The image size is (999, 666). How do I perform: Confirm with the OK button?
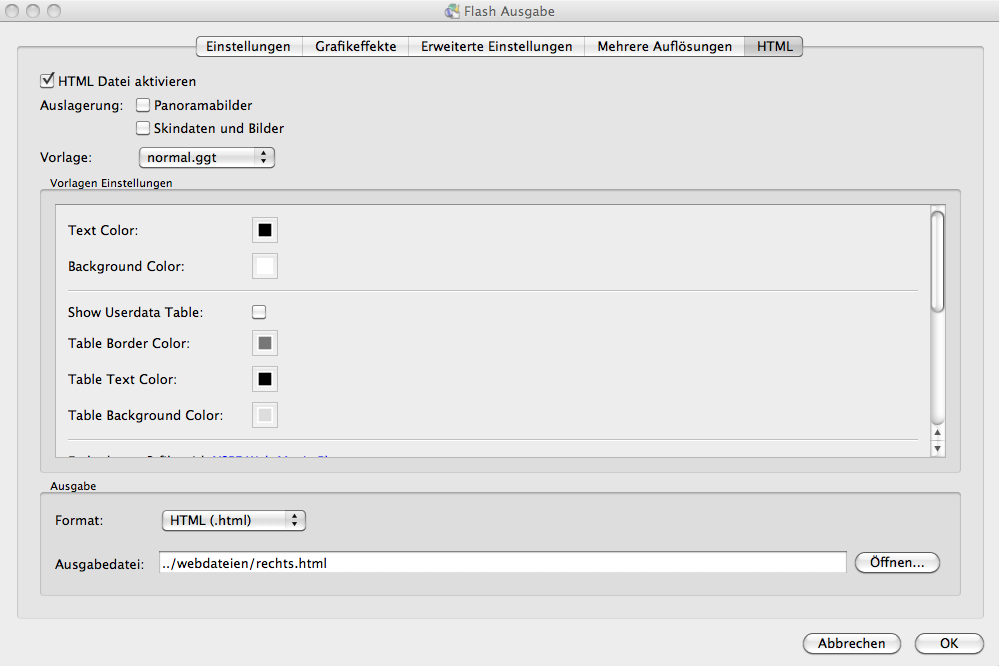948,643
